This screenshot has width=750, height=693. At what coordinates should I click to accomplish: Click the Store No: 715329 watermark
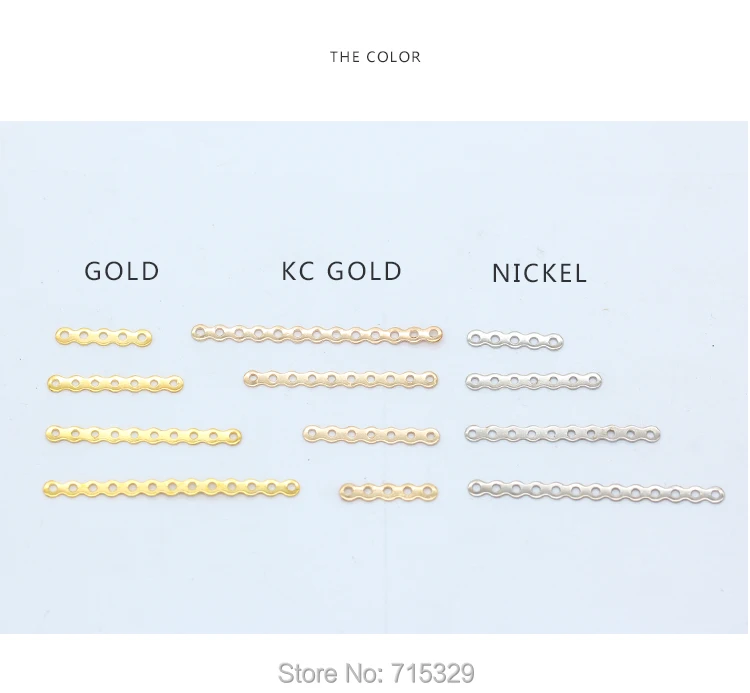(376, 673)
